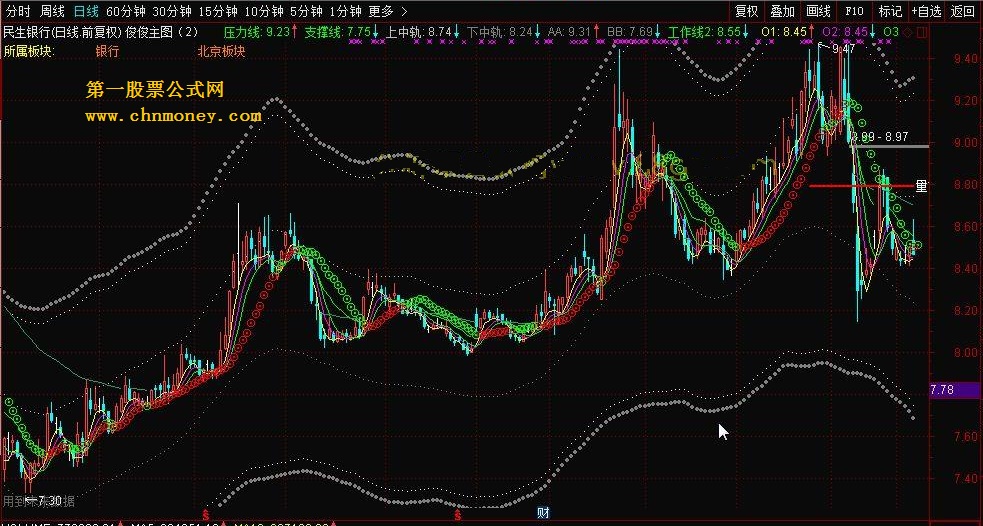Screen dimensions: 983x526
Task: Click the 北京板块 sector link
Action: tap(221, 51)
